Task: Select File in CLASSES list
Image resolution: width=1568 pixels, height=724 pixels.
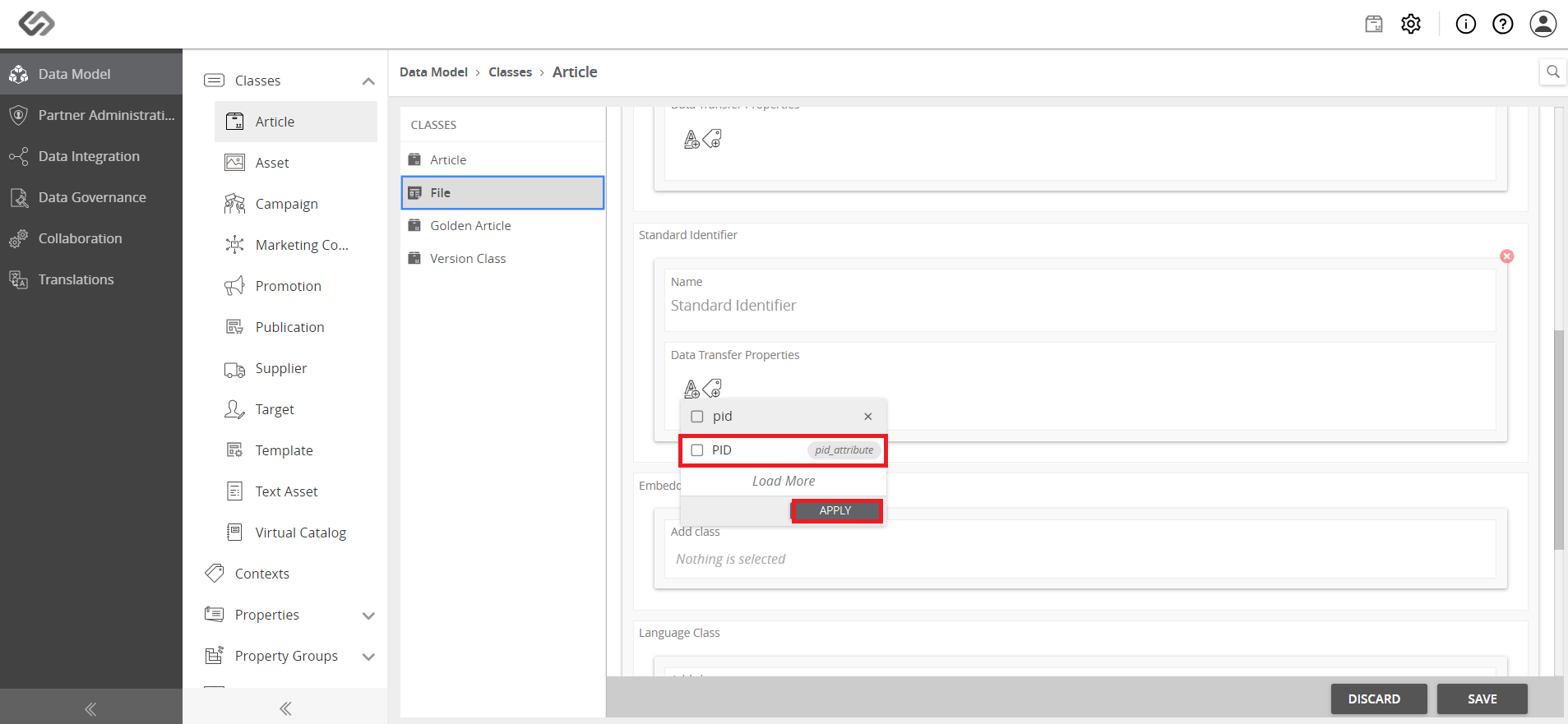Action: 502,192
